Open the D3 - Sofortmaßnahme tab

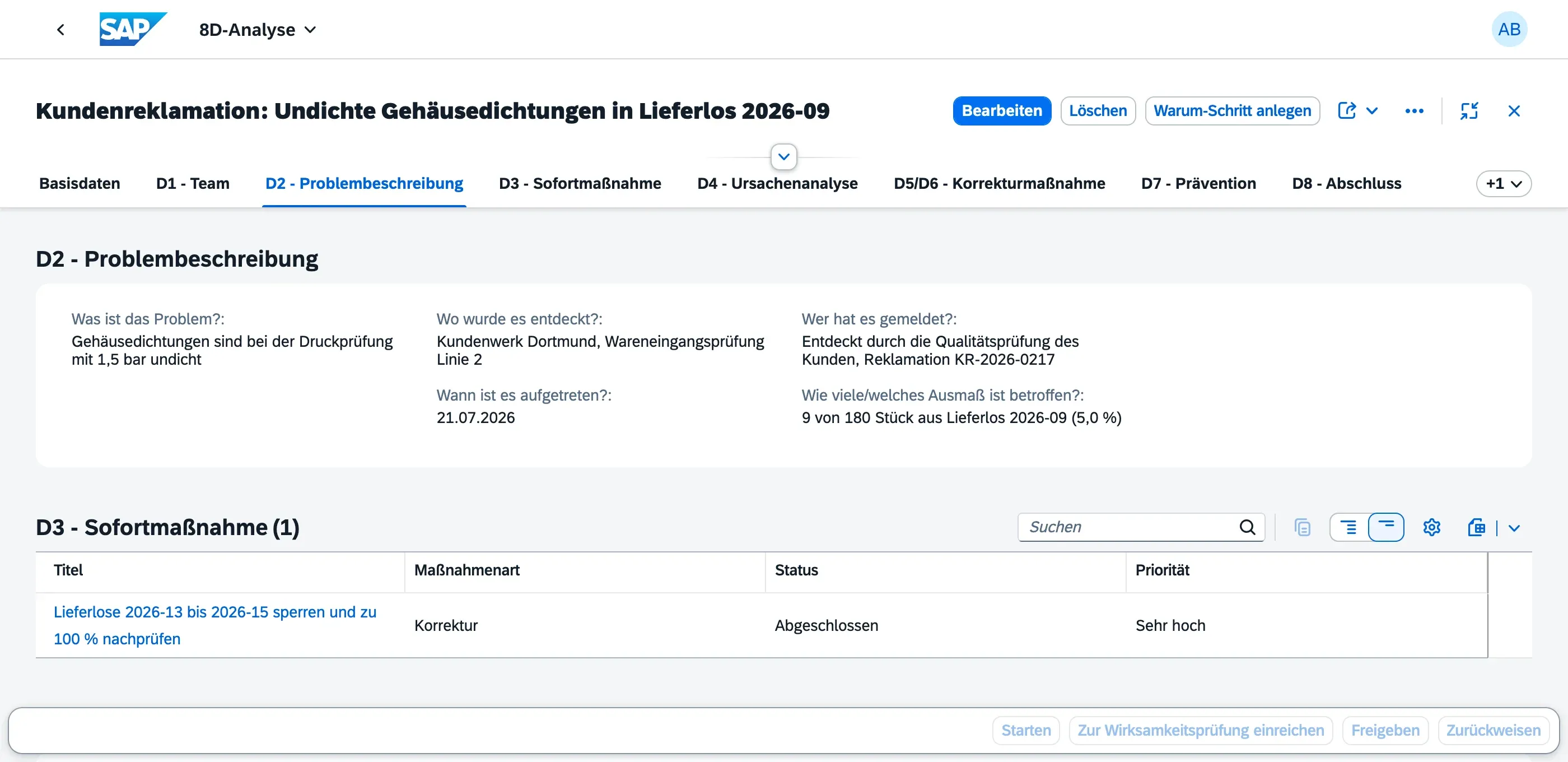pos(580,183)
